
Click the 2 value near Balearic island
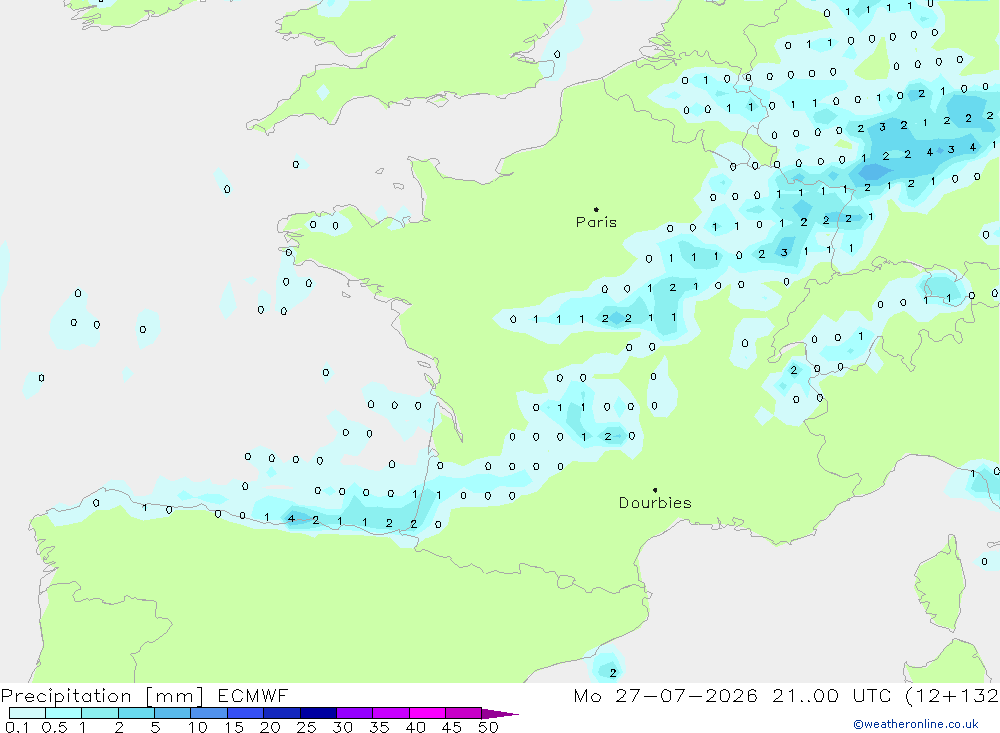613,673
